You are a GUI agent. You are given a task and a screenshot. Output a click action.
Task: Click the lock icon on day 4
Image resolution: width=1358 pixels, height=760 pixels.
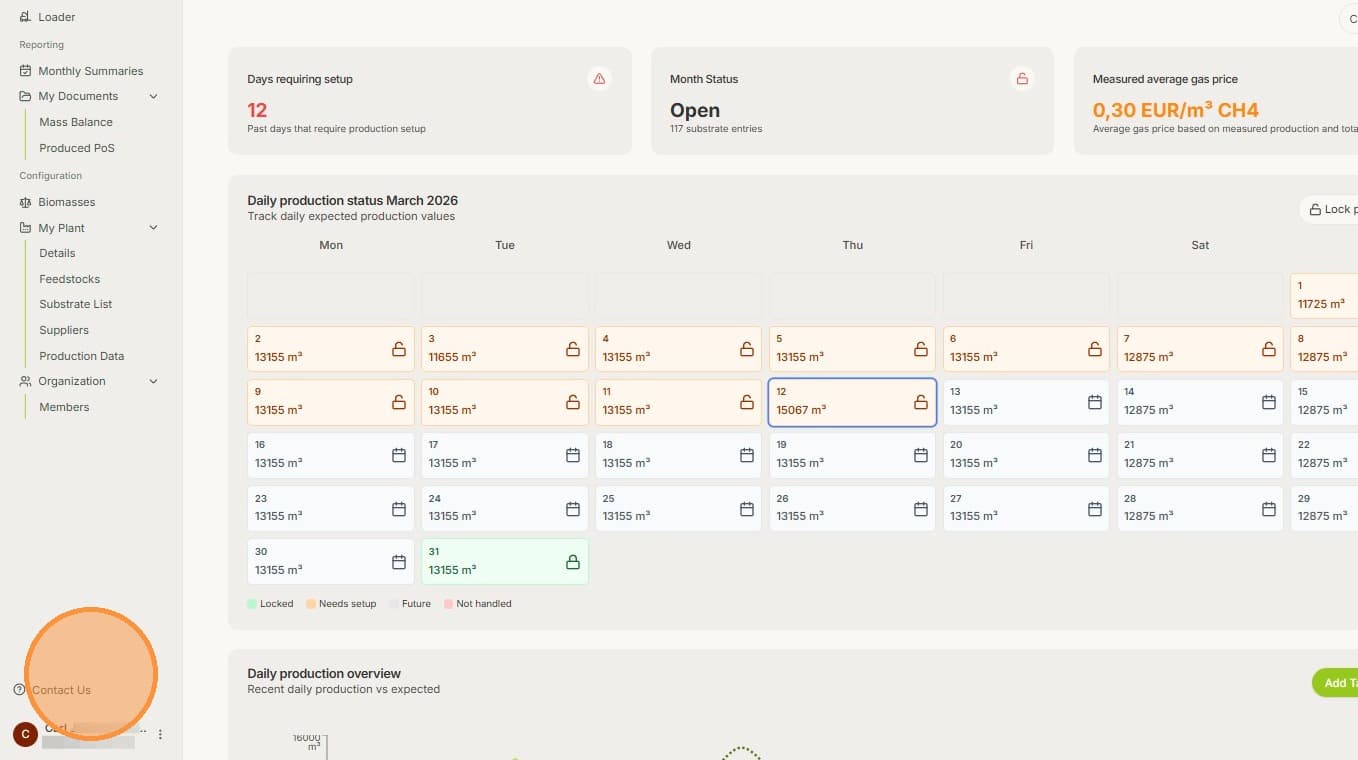click(747, 349)
